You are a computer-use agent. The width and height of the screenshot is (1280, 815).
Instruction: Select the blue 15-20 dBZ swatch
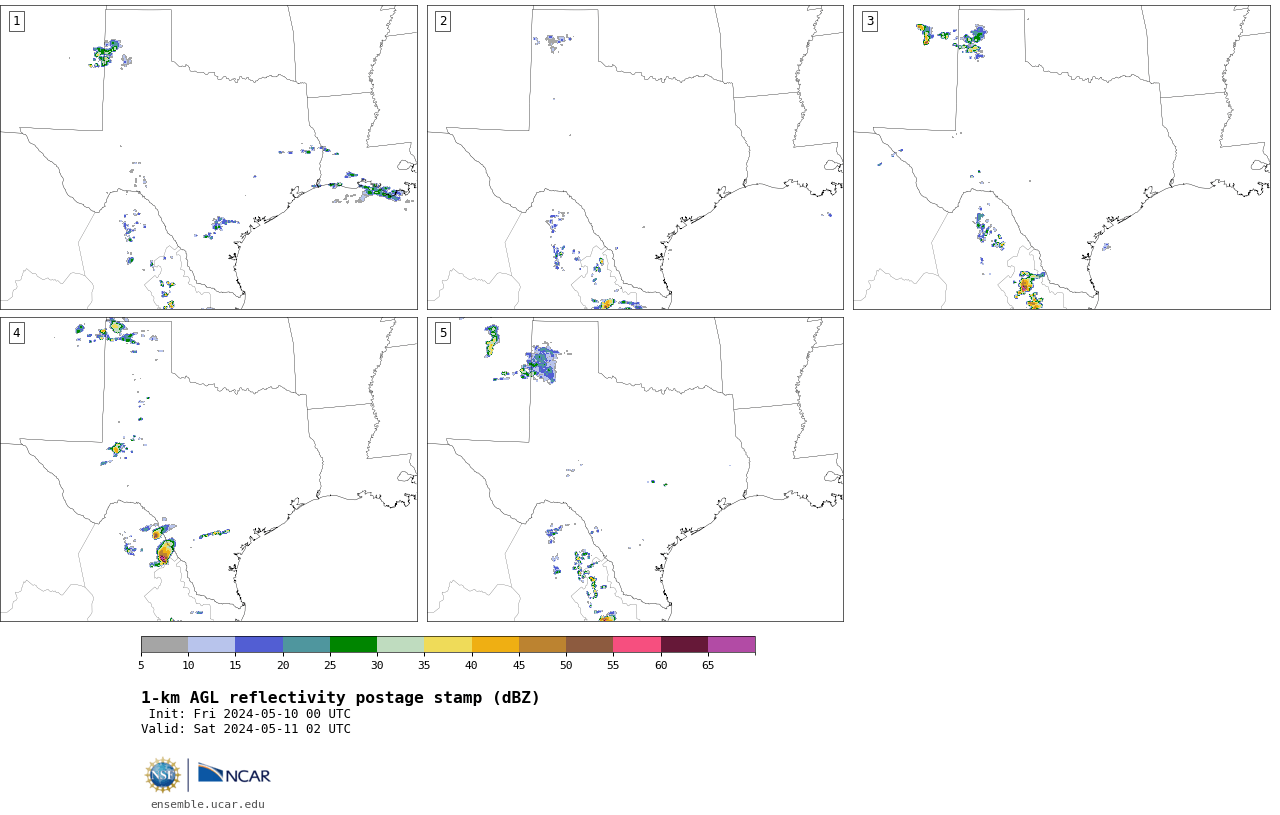click(259, 644)
